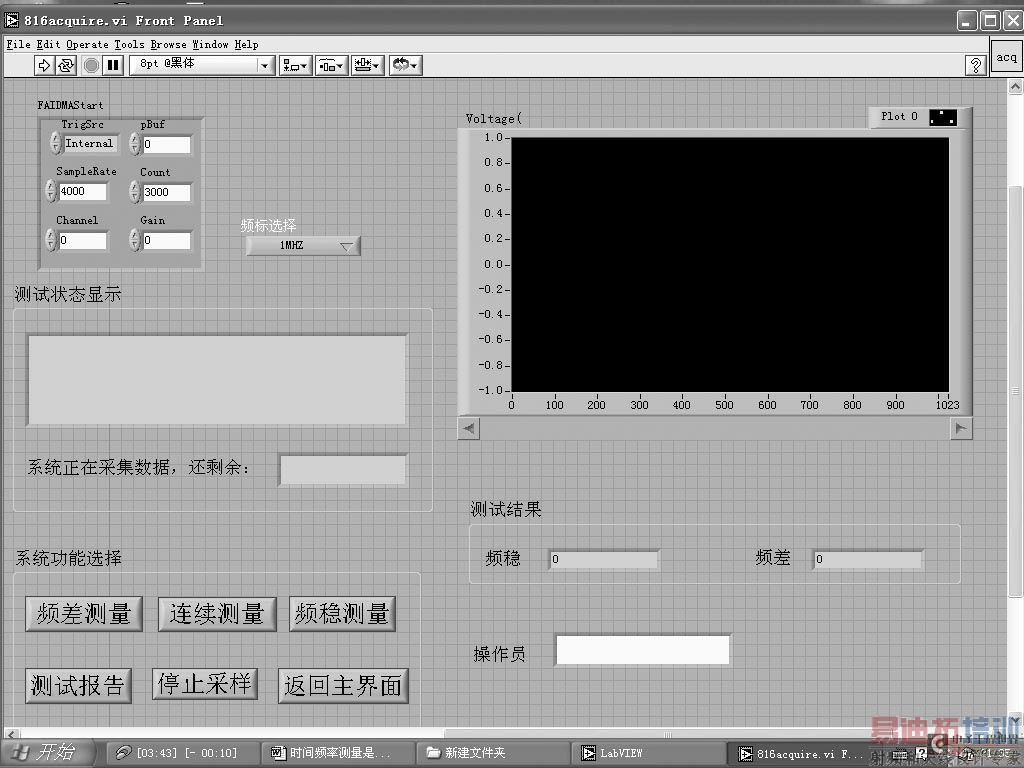Click the TrigSrc increment/decrement arrows
Image resolution: width=1024 pixels, height=768 pixels.
point(56,143)
